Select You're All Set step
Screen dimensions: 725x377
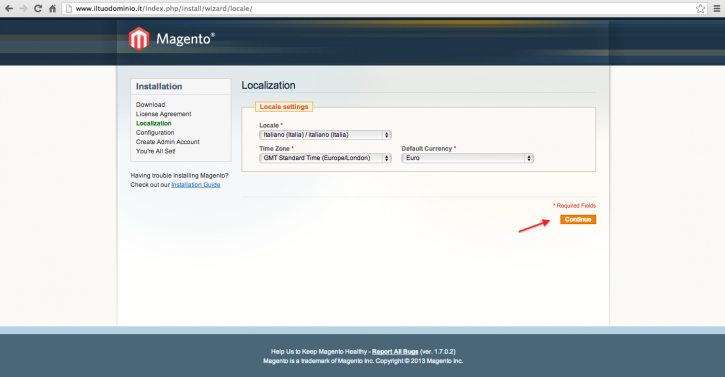click(x=155, y=151)
